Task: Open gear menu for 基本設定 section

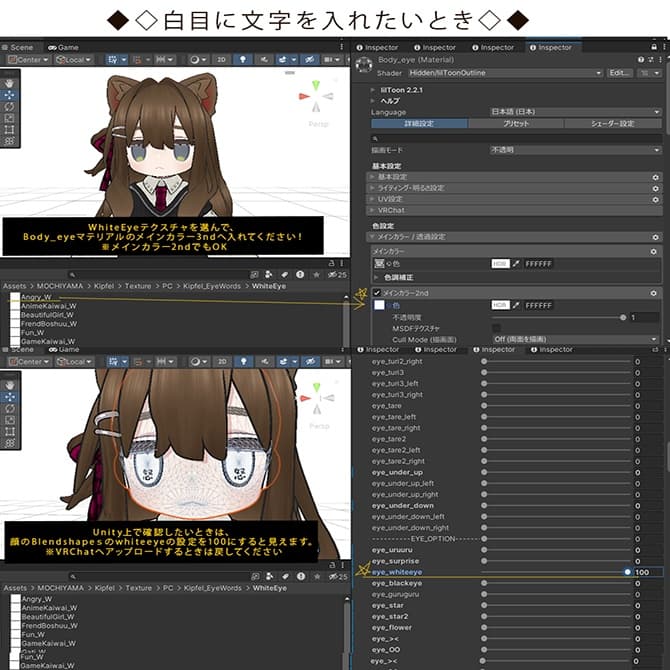Action: tap(655, 177)
